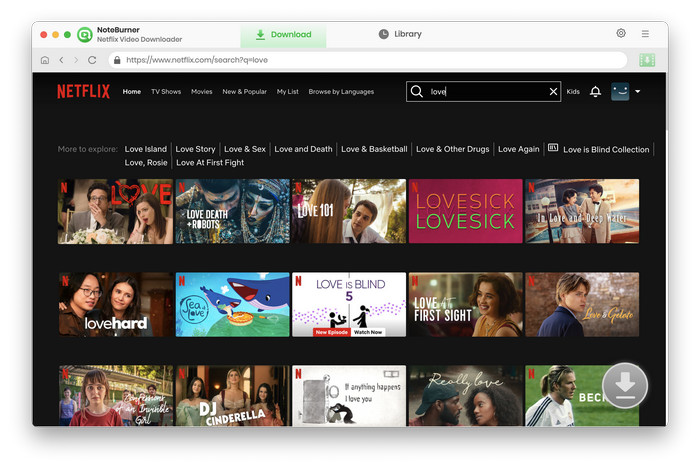Open Confessions of an Invisible Girl thumbnail
The width and height of the screenshot is (700, 469).
click(x=115, y=396)
